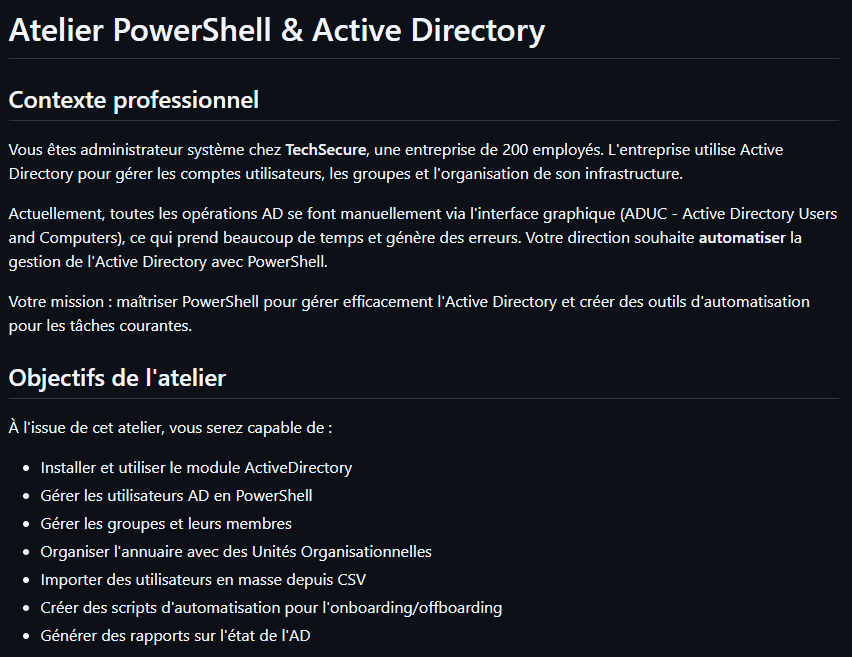
Task: Click the bullet about importing users from CSV
Action: click(210, 579)
